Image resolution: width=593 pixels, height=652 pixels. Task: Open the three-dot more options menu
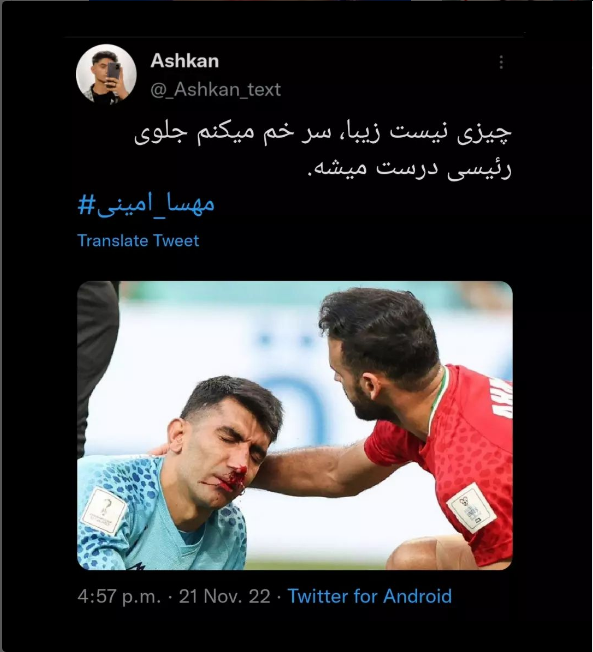click(x=501, y=62)
